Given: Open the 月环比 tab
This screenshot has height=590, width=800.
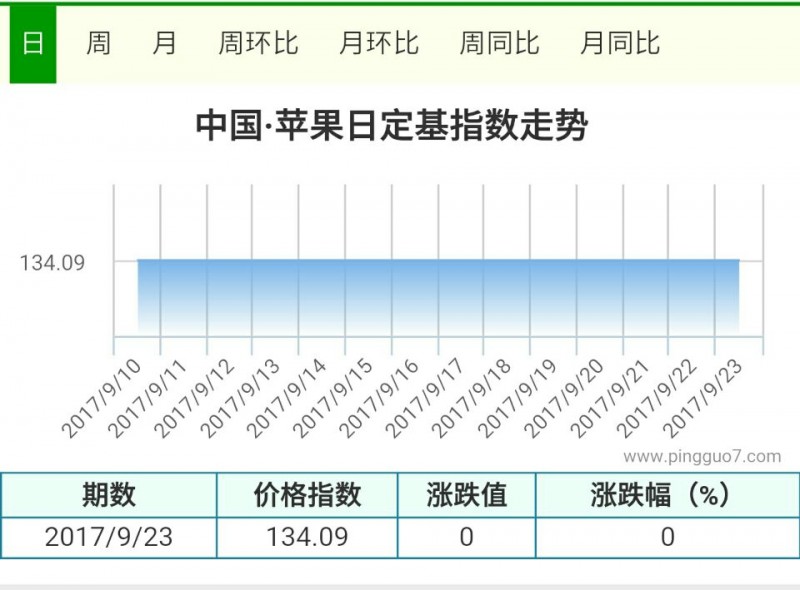Looking at the screenshot, I should tap(379, 43).
